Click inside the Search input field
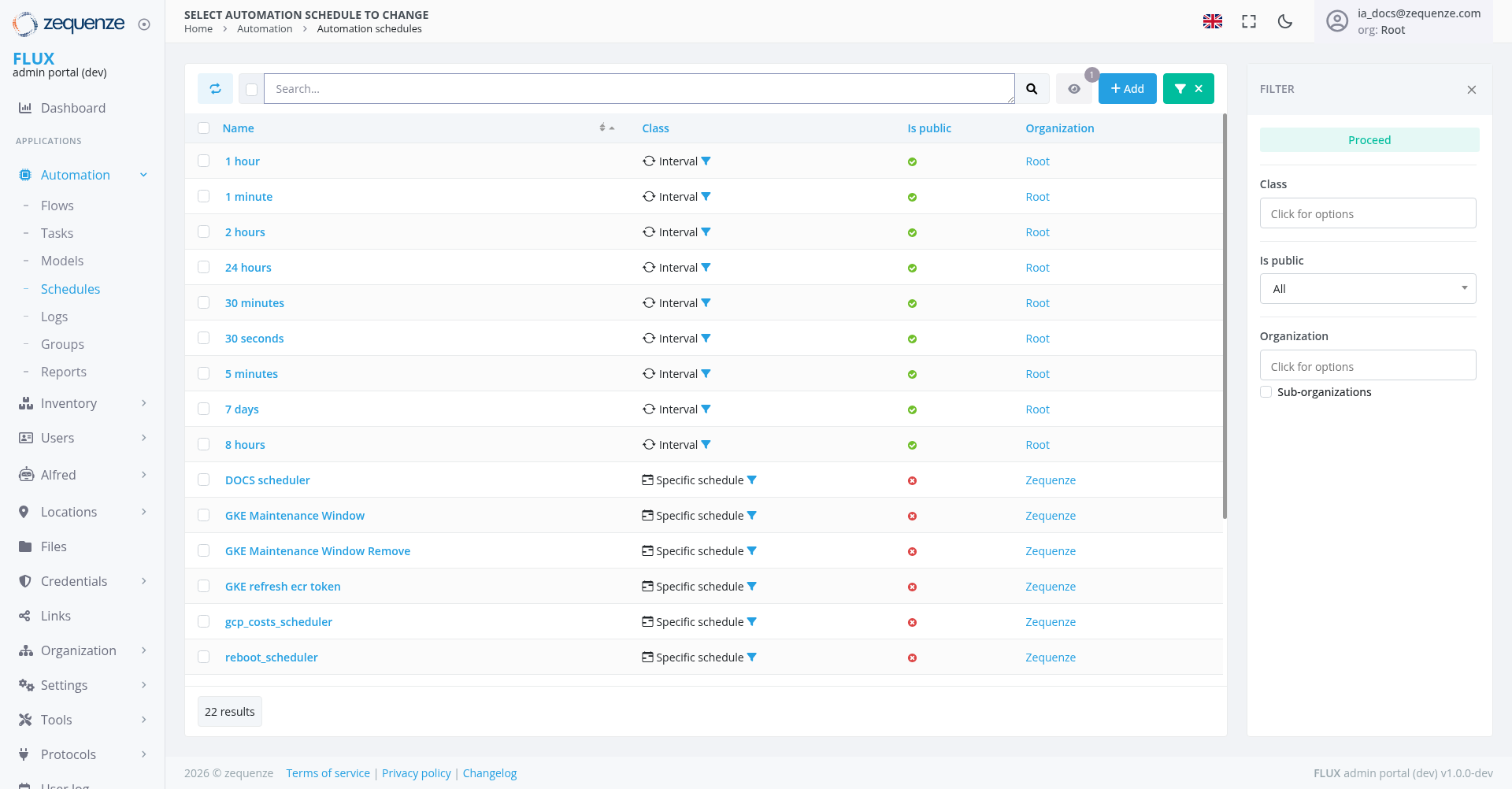 [639, 88]
